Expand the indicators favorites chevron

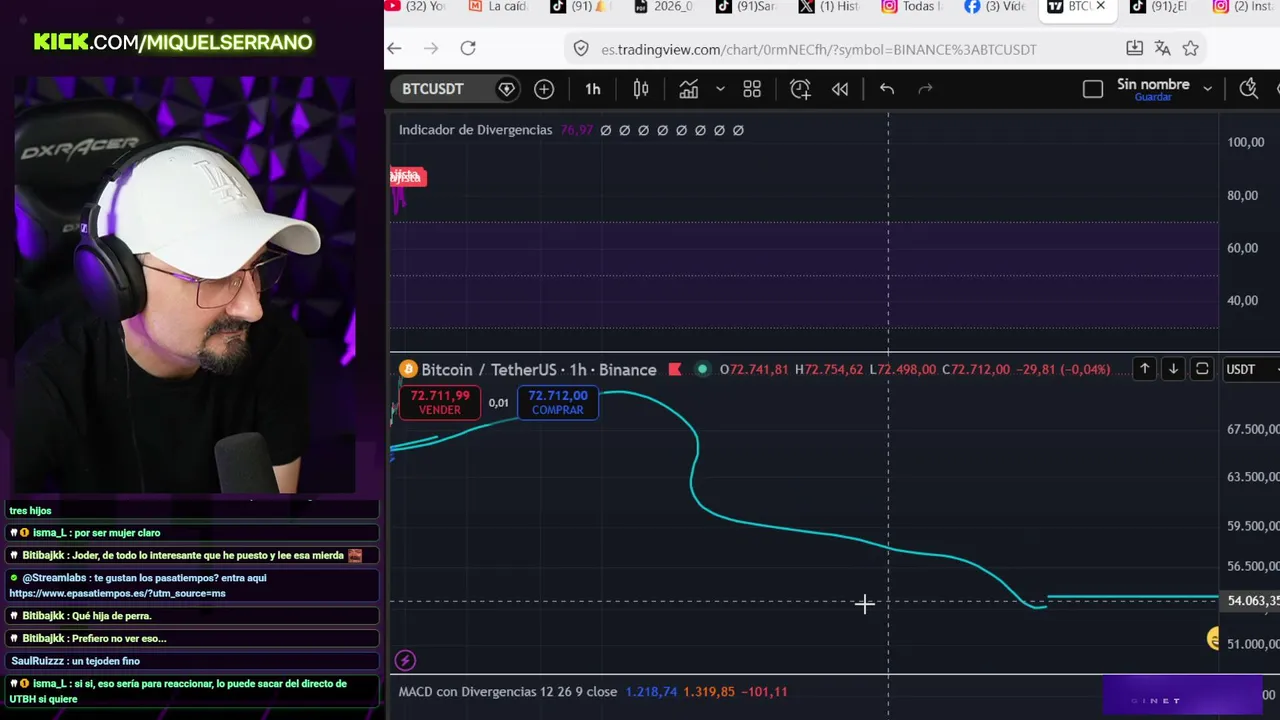tap(720, 89)
